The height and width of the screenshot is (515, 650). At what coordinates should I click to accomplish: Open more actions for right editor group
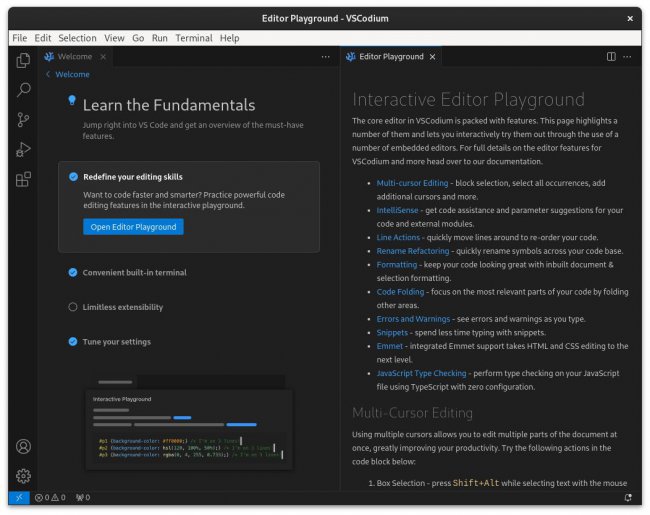click(627, 57)
